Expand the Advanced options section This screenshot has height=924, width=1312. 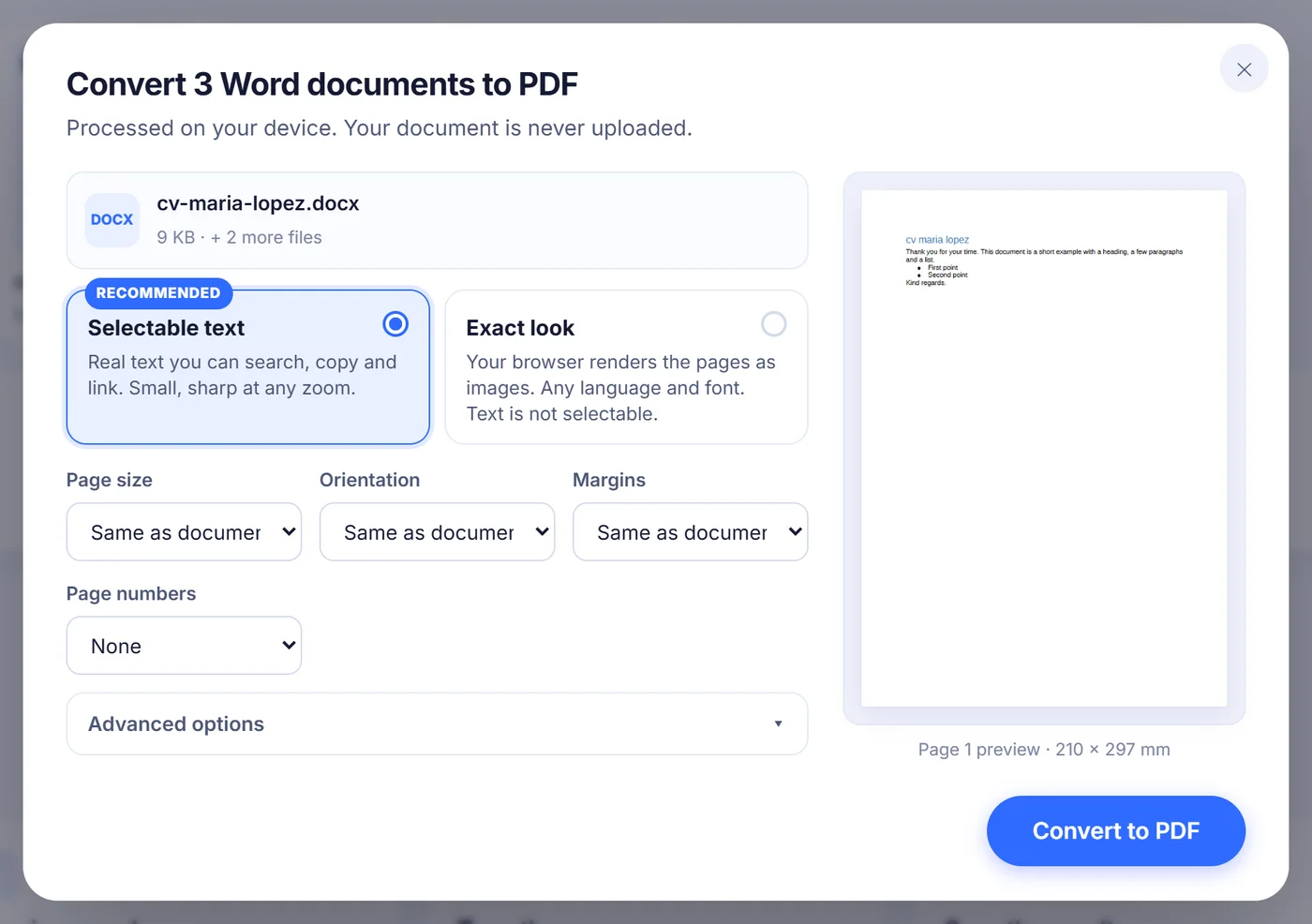(437, 724)
